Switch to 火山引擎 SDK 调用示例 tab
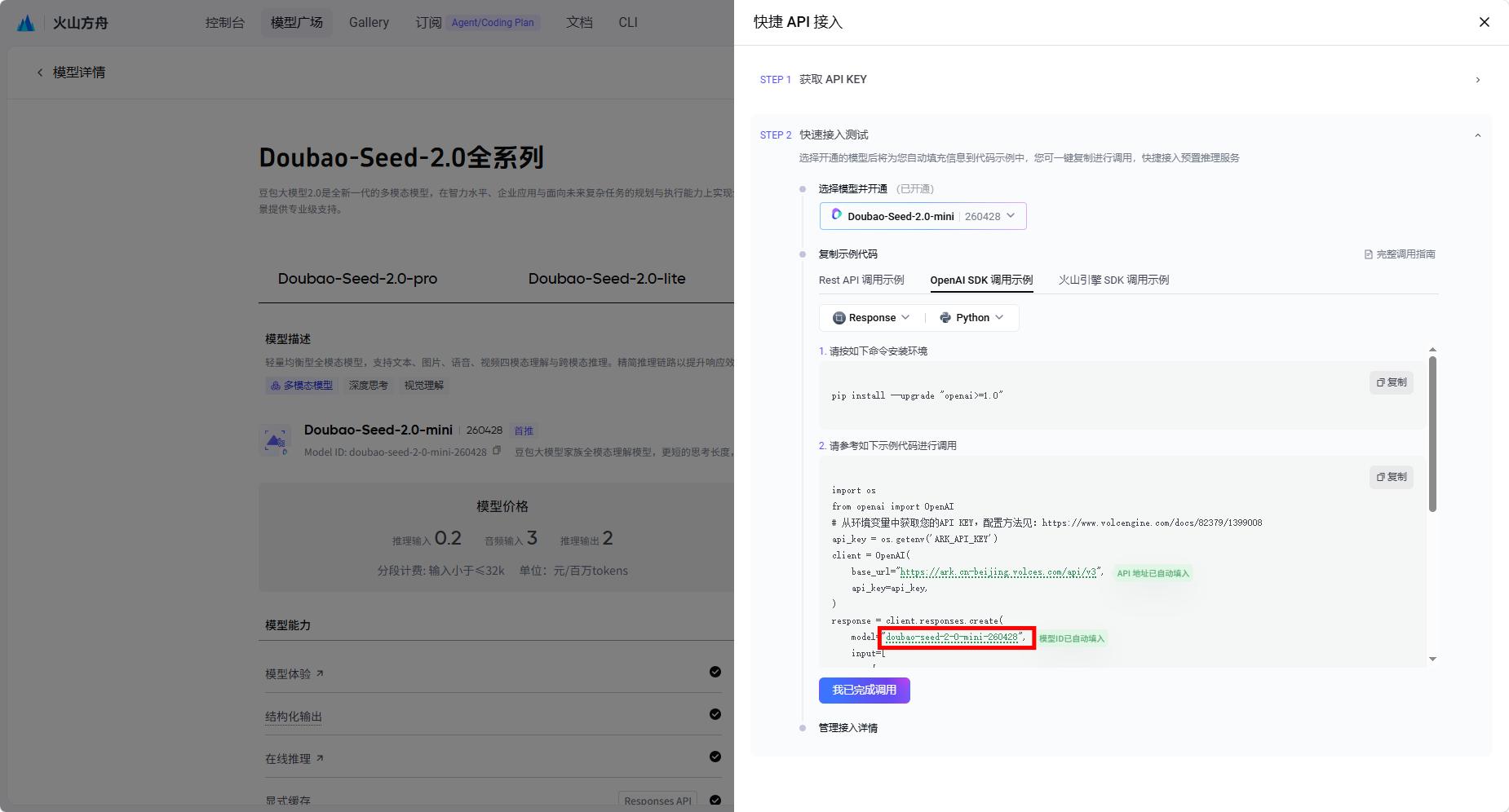Viewport: 1509px width, 812px height. click(x=1113, y=280)
